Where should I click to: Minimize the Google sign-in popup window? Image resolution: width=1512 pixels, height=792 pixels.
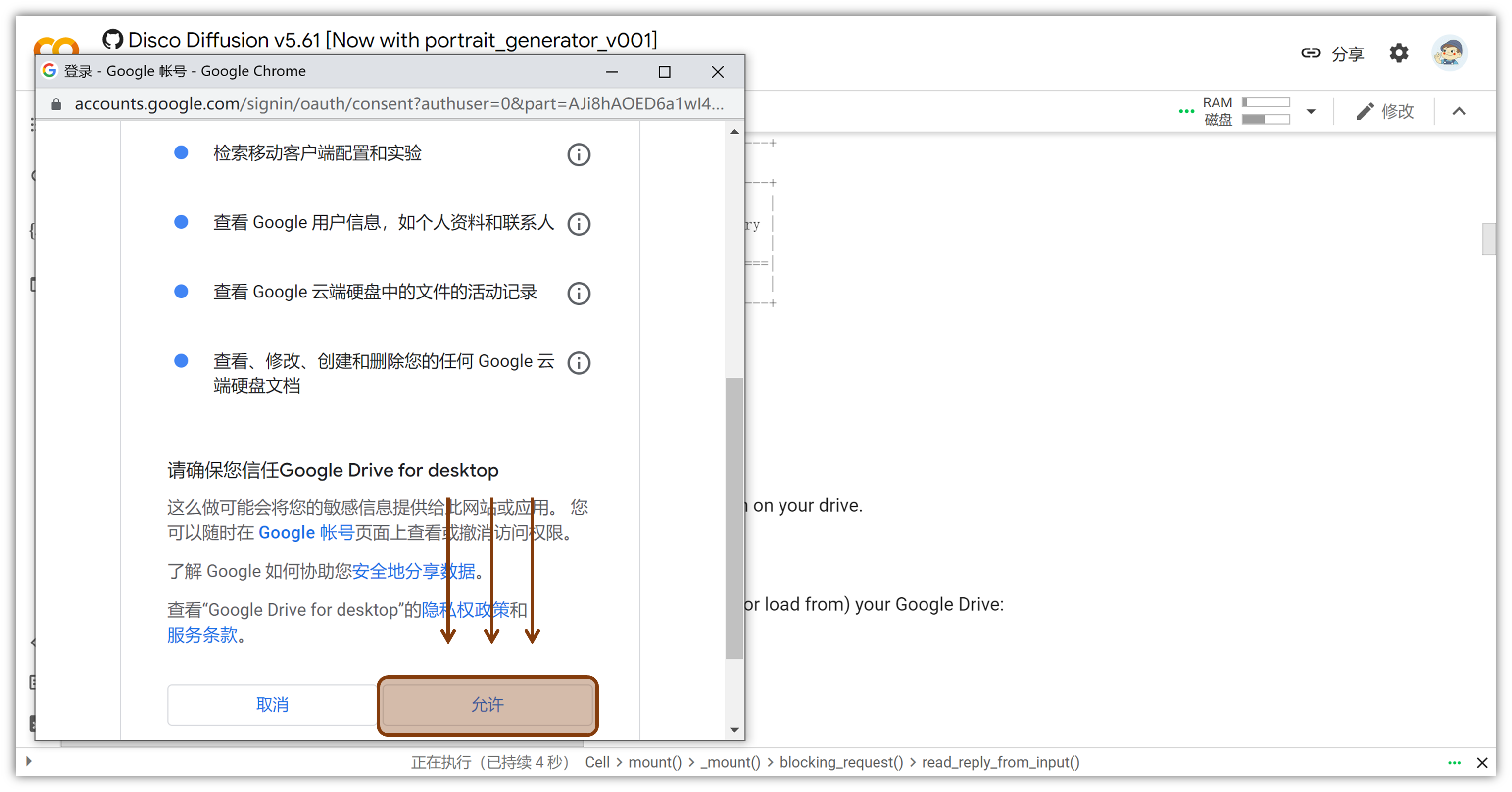[612, 72]
